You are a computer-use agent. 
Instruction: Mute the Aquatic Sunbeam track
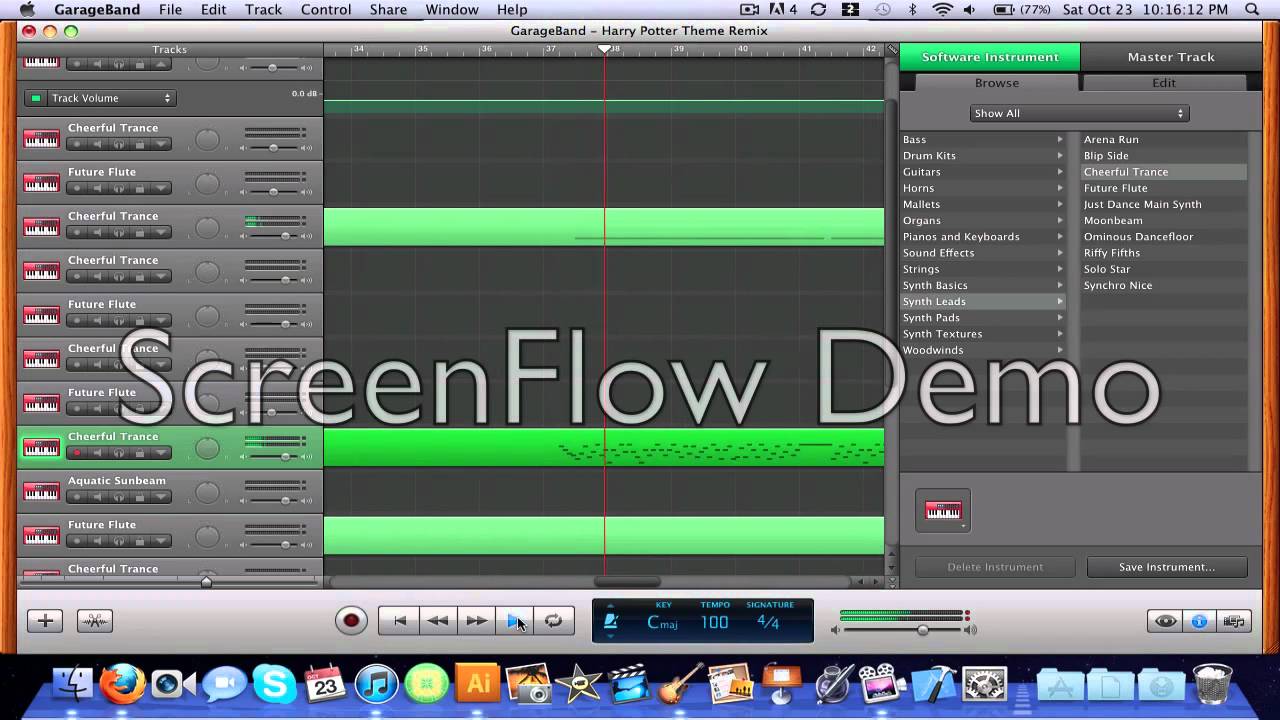[97, 497]
